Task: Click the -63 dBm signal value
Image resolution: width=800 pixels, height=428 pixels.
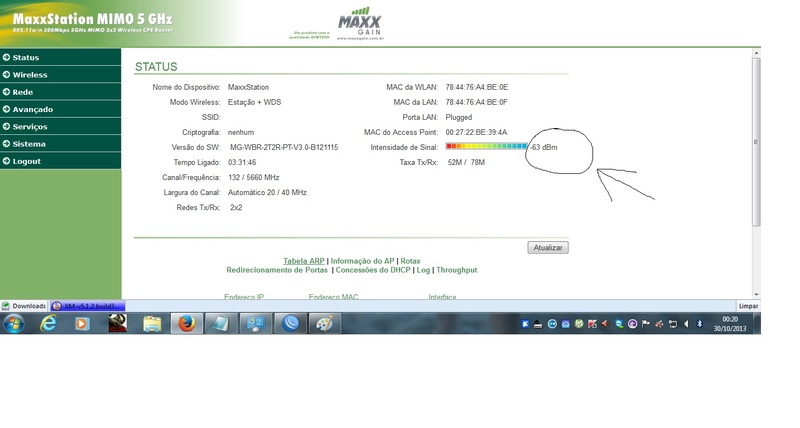Action: (x=544, y=147)
